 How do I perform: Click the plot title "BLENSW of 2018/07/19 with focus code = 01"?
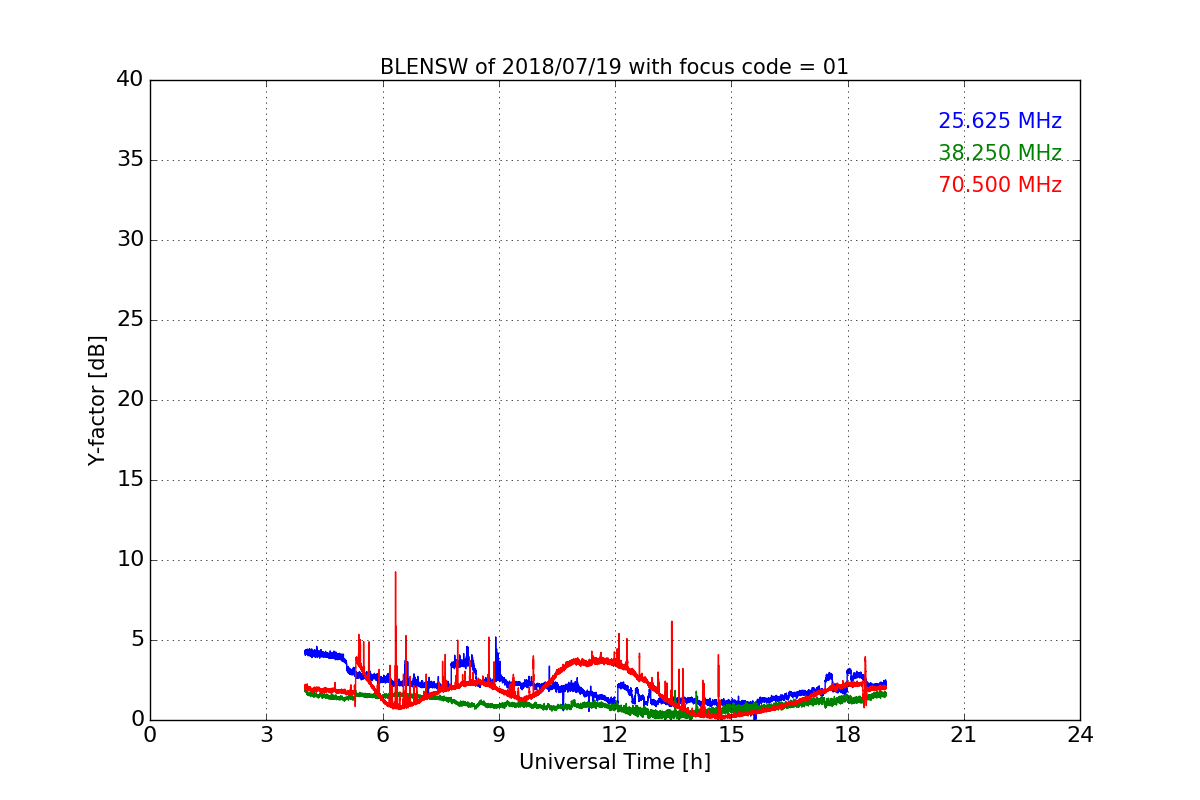coord(614,67)
